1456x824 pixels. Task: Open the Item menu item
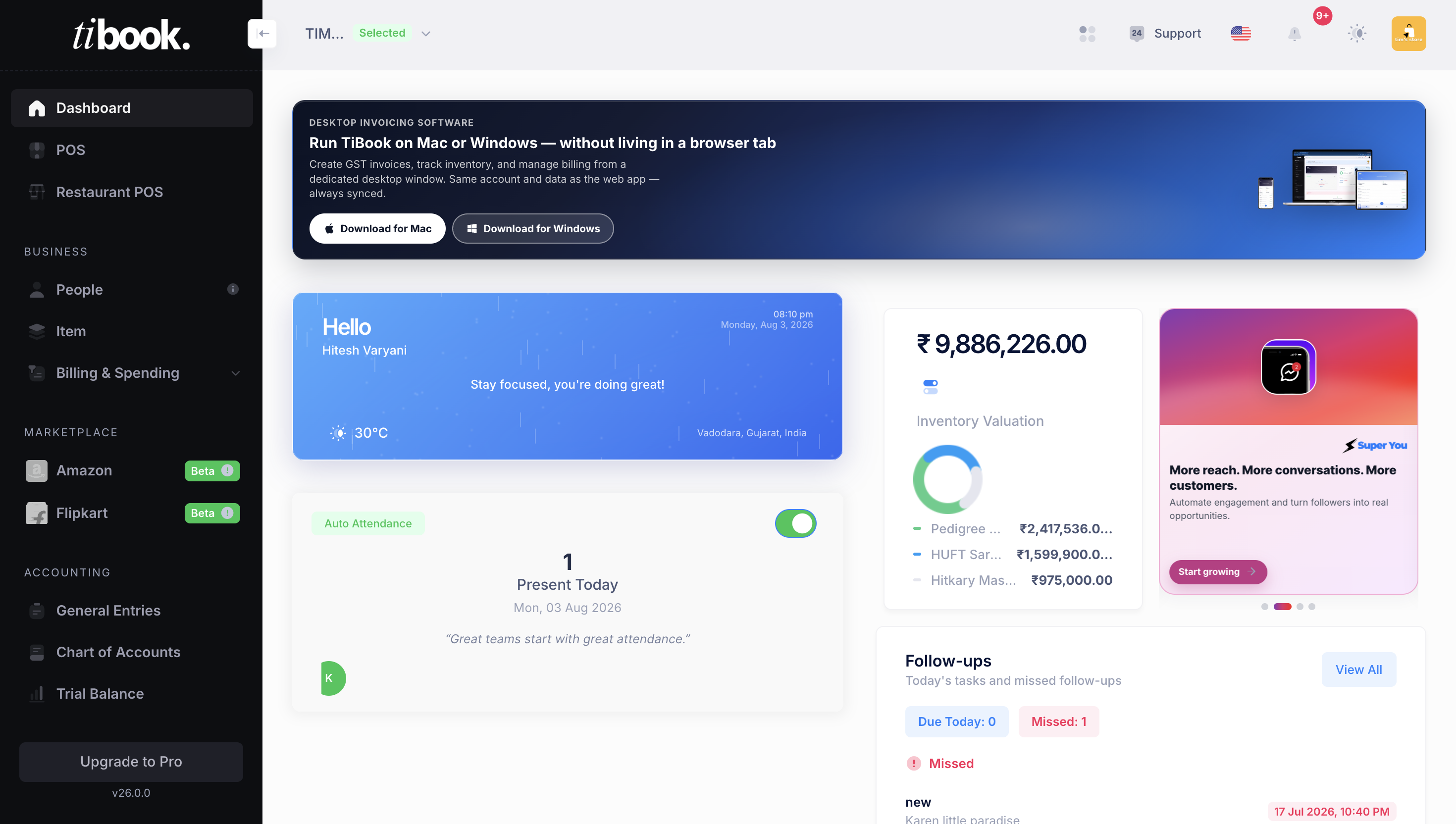(131, 331)
